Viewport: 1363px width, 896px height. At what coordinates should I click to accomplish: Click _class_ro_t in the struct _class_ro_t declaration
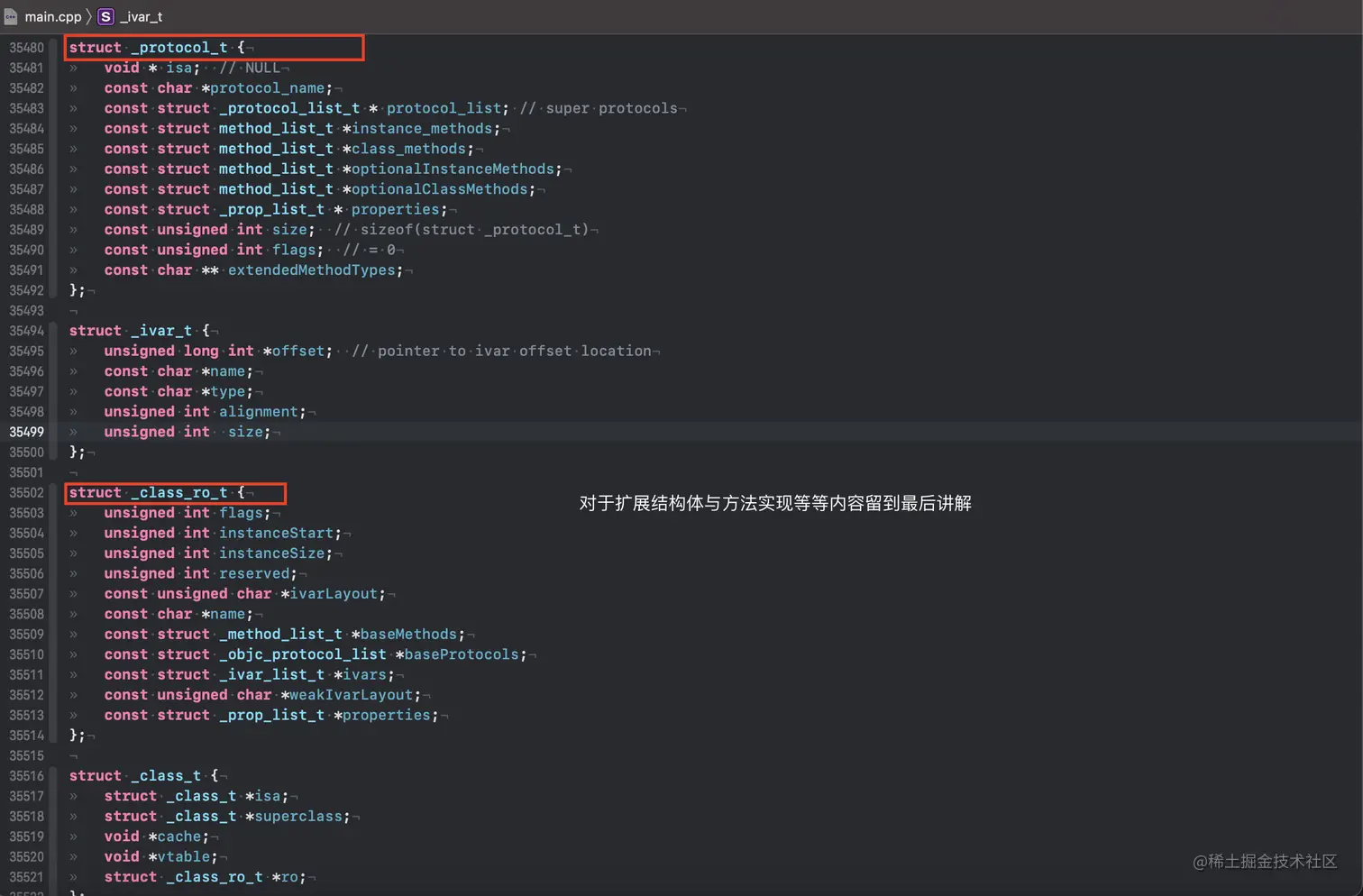point(178,493)
